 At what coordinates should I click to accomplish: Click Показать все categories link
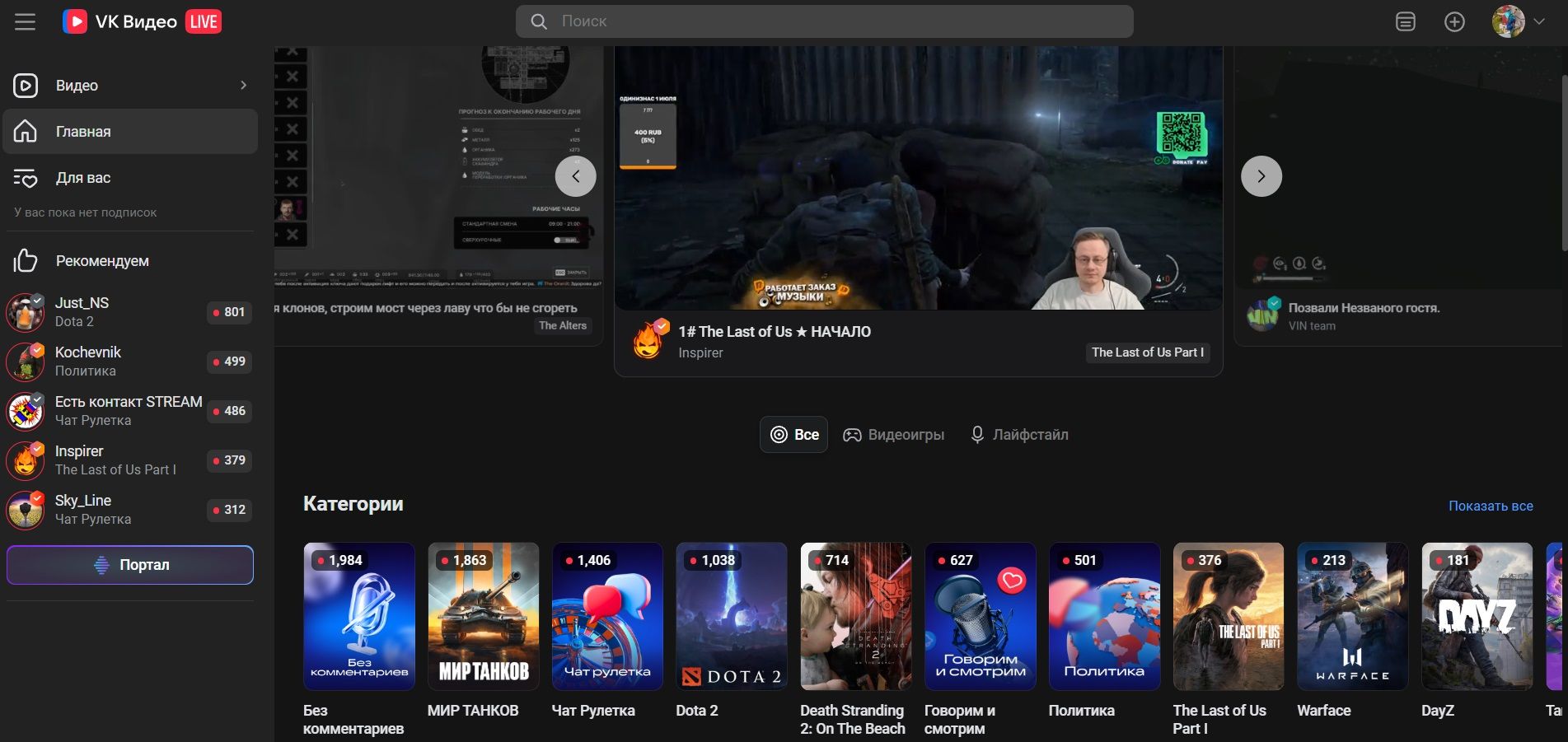[x=1491, y=506]
